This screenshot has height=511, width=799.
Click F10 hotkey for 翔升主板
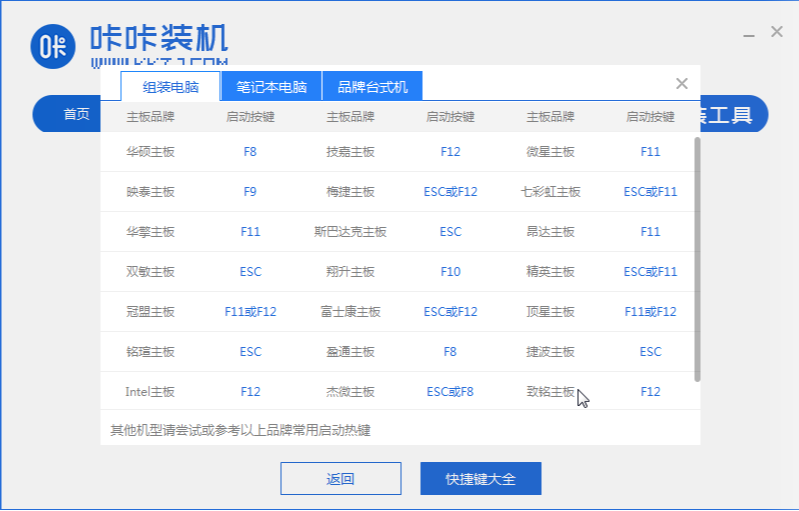(x=450, y=272)
